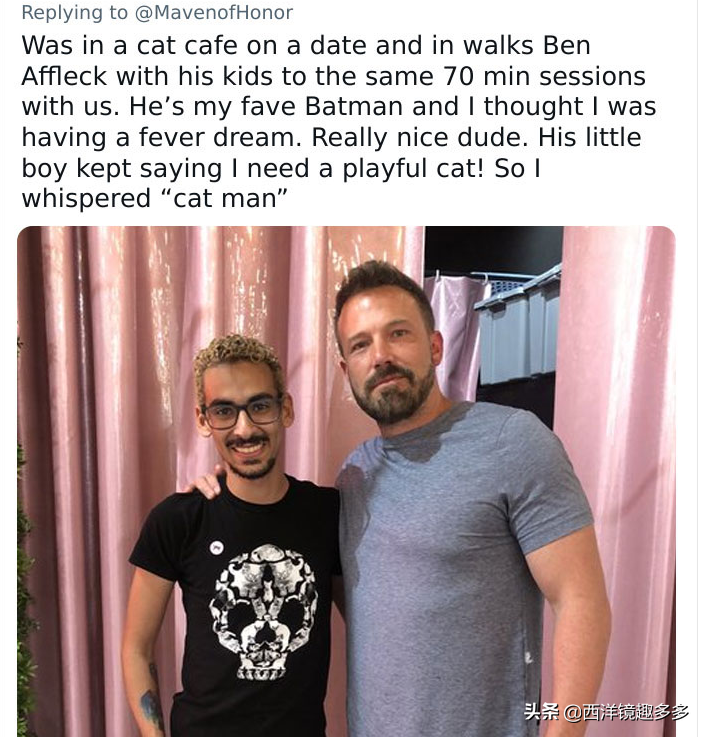This screenshot has height=737, width=705.
Task: Open the @MavenofHonor profile link
Action: [215, 13]
